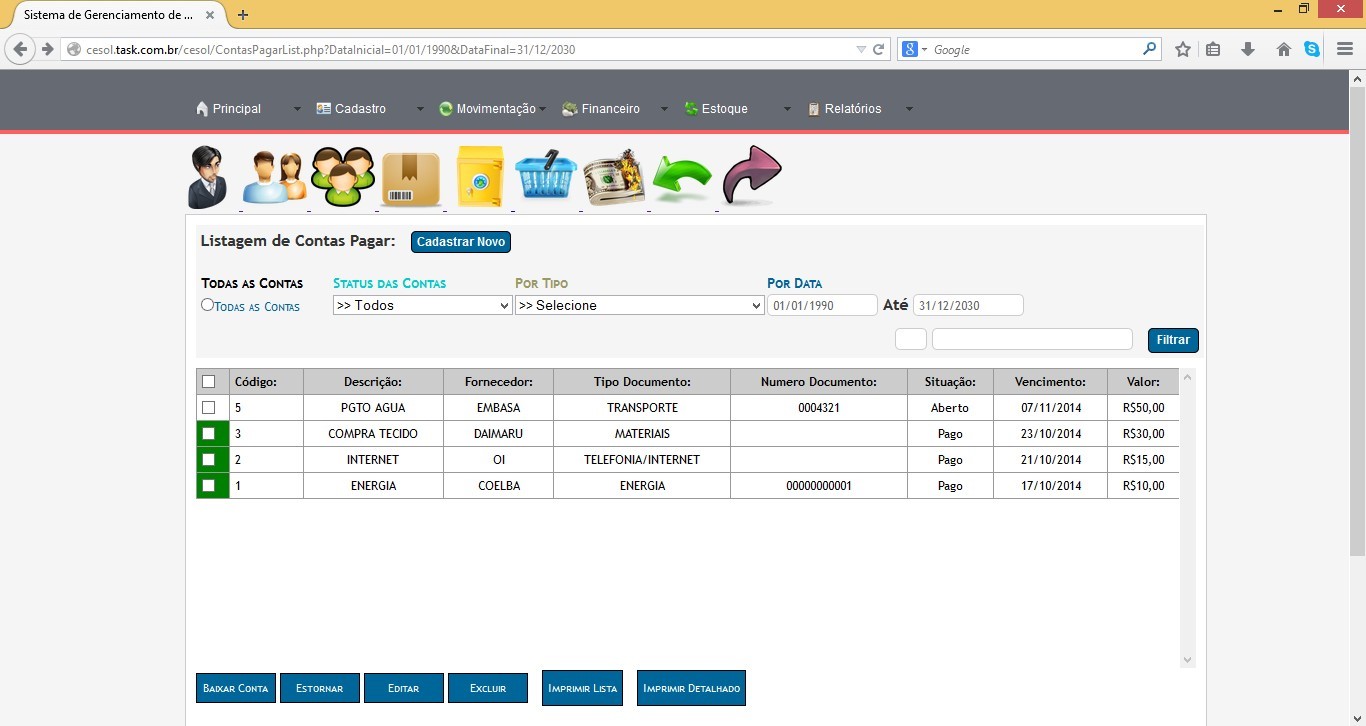This screenshot has height=726, width=1366.
Task: Check the box for row PGTO AGUA
Action: [208, 408]
